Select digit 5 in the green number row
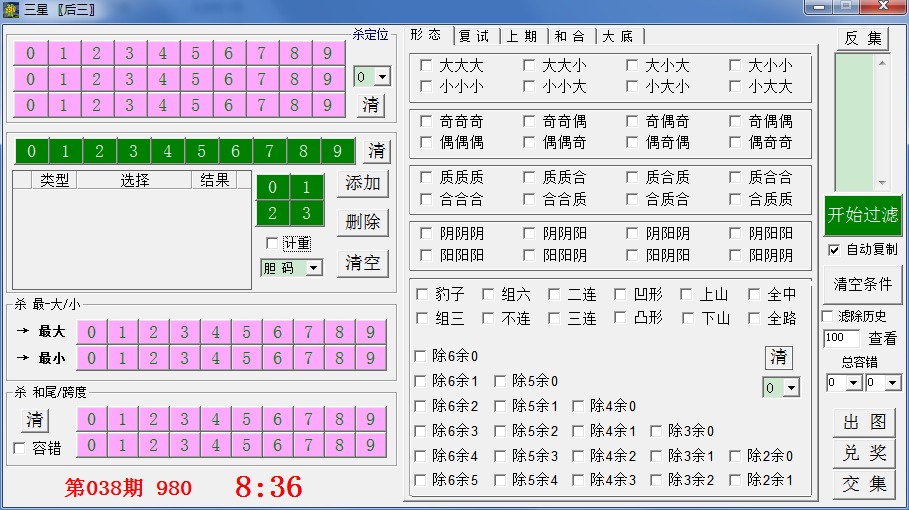The image size is (909, 510). [202, 152]
